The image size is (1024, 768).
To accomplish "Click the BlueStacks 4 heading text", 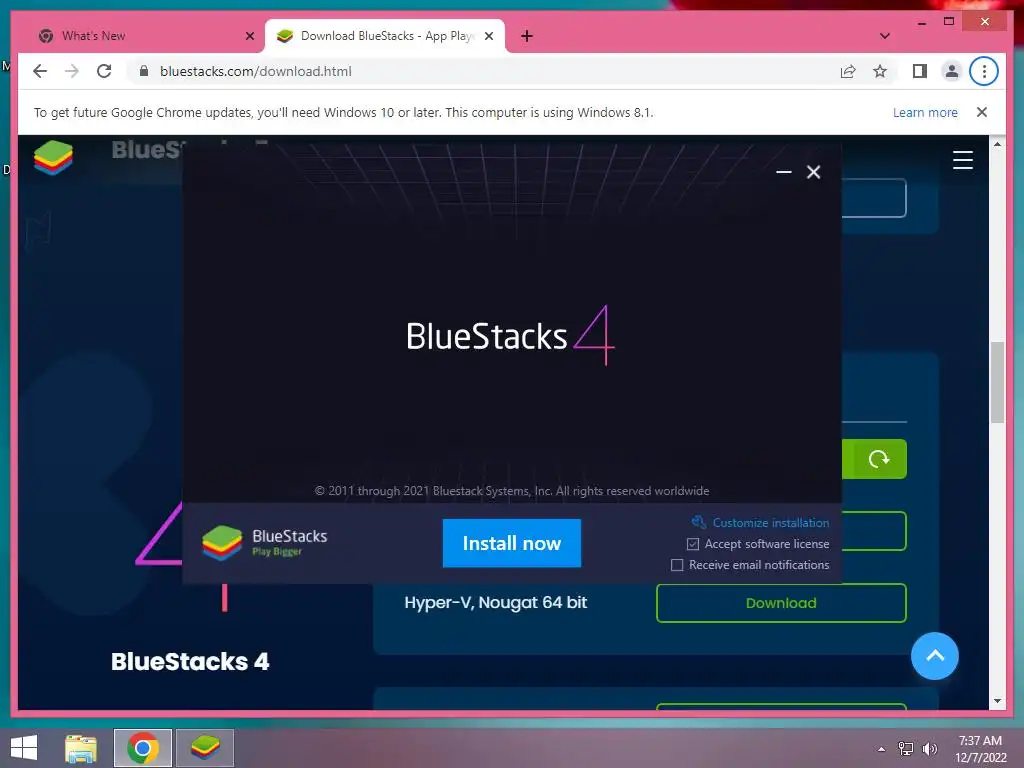I will [x=190, y=662].
